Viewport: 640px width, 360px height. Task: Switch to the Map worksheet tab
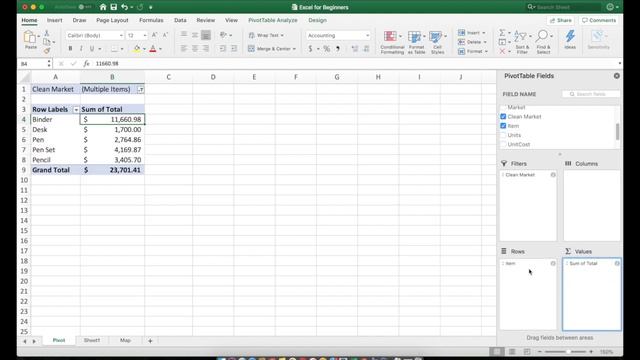pyautogui.click(x=125, y=340)
